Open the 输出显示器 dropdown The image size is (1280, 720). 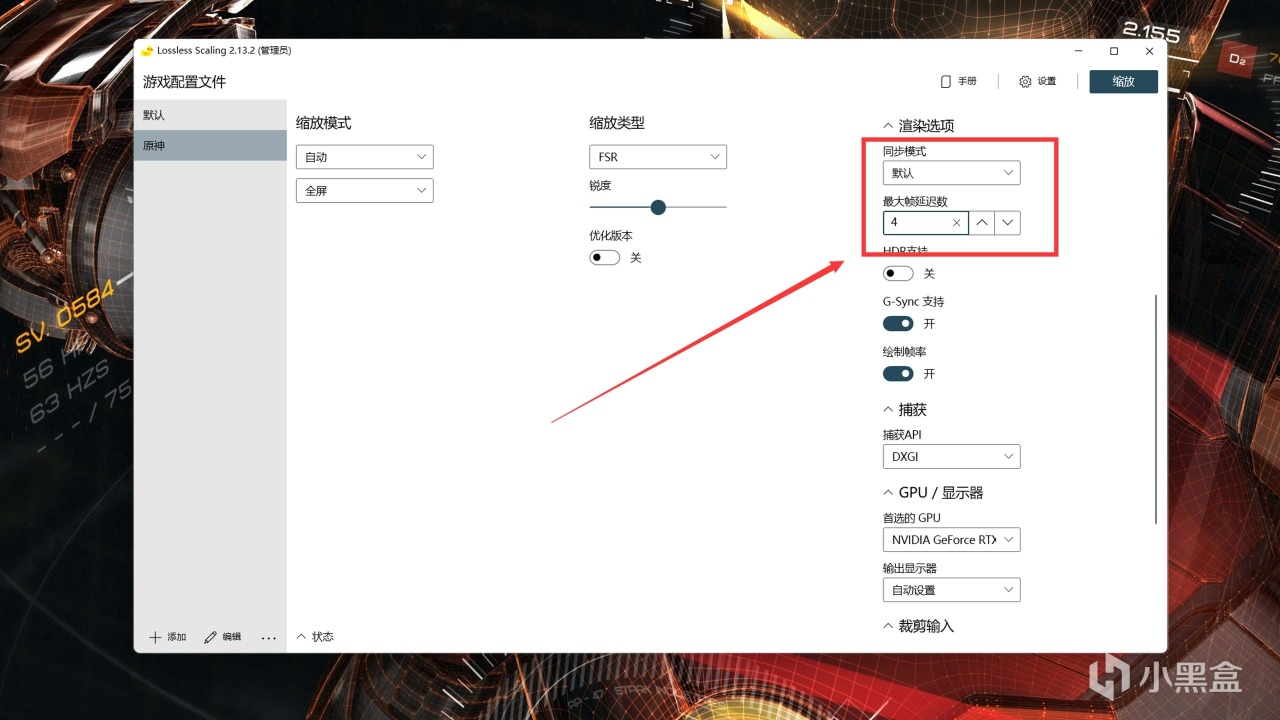coord(951,590)
